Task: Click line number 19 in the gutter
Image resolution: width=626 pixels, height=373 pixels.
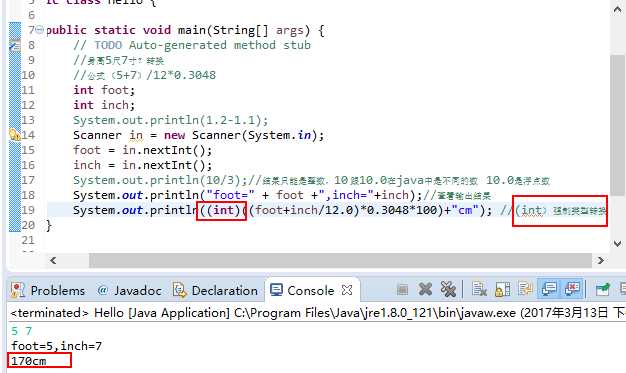Action: click(x=28, y=210)
